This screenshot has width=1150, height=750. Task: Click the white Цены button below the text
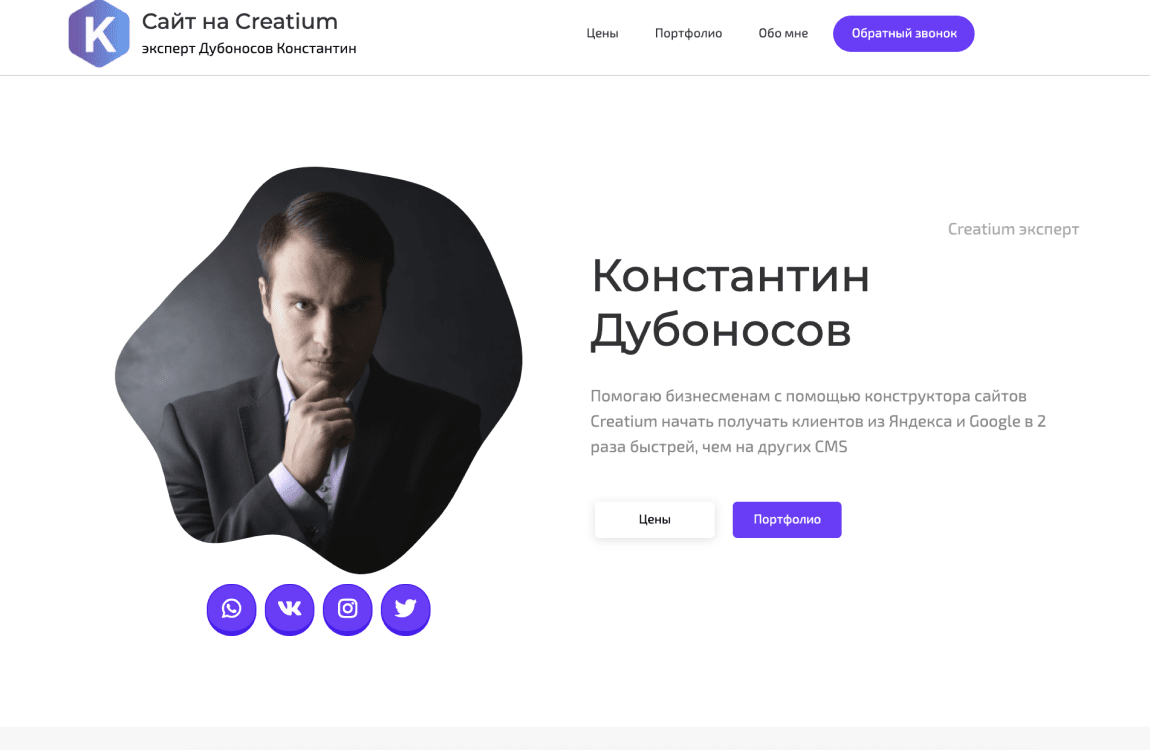[x=654, y=520]
